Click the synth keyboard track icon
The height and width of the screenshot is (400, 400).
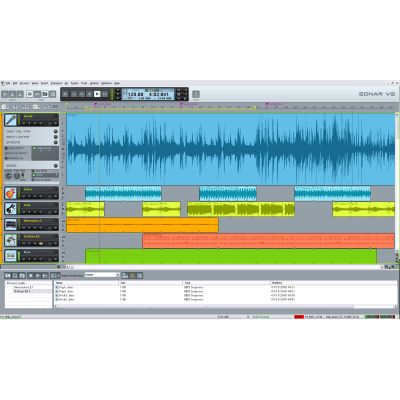pyautogui.click(x=11, y=224)
